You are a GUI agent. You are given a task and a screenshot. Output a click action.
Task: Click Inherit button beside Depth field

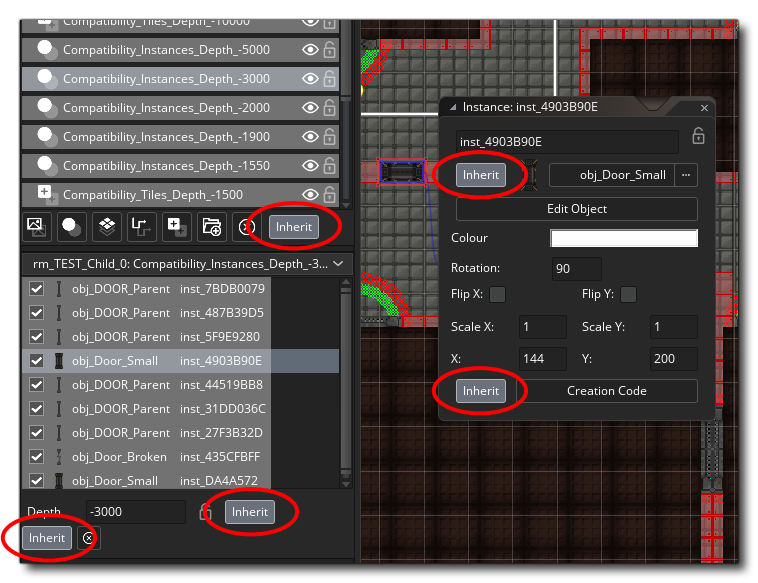[250, 512]
